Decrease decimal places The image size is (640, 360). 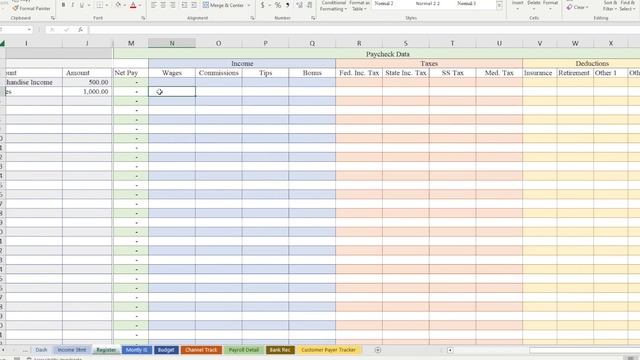(310, 5)
